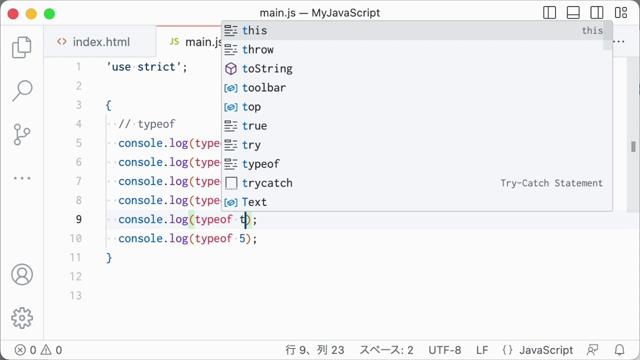Open the Accounts menu
The image size is (640, 360).
pos(22,274)
